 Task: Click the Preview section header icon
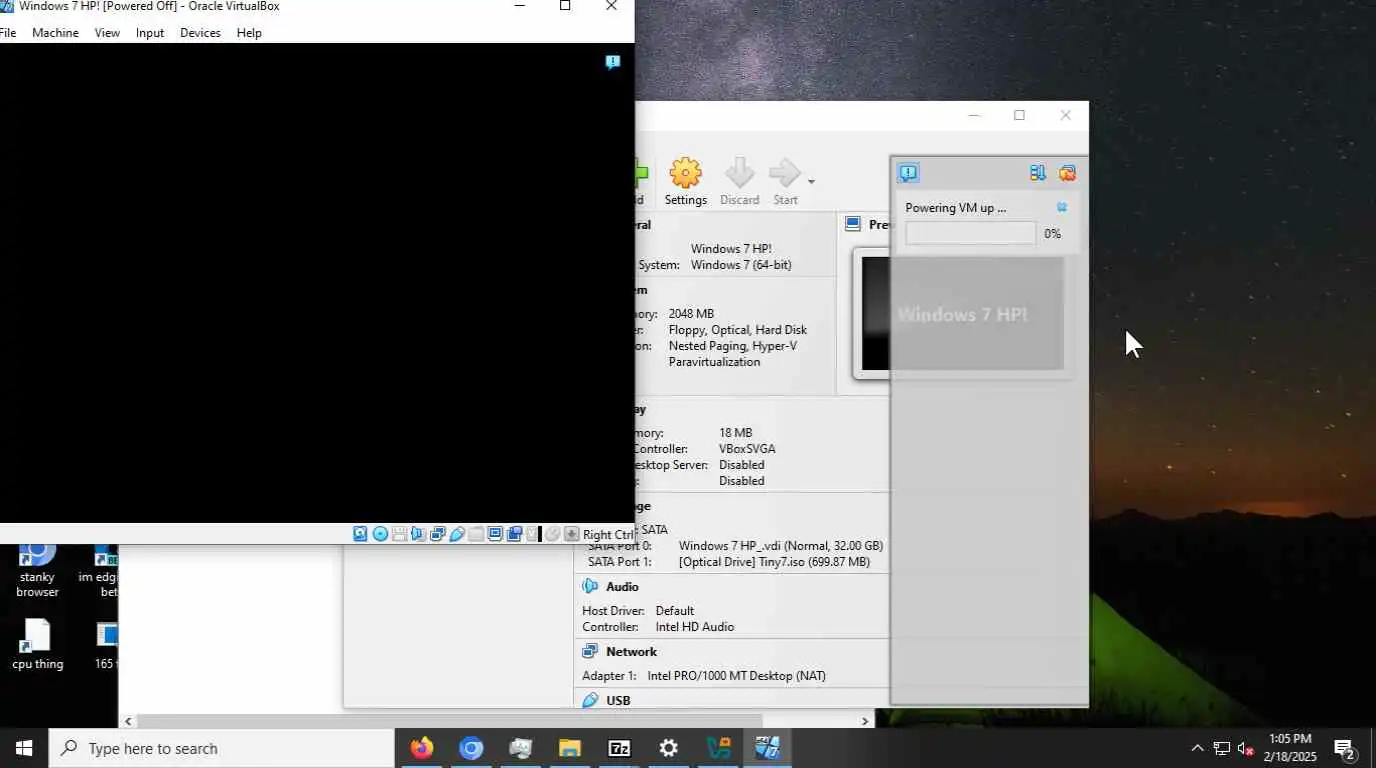[x=853, y=224]
